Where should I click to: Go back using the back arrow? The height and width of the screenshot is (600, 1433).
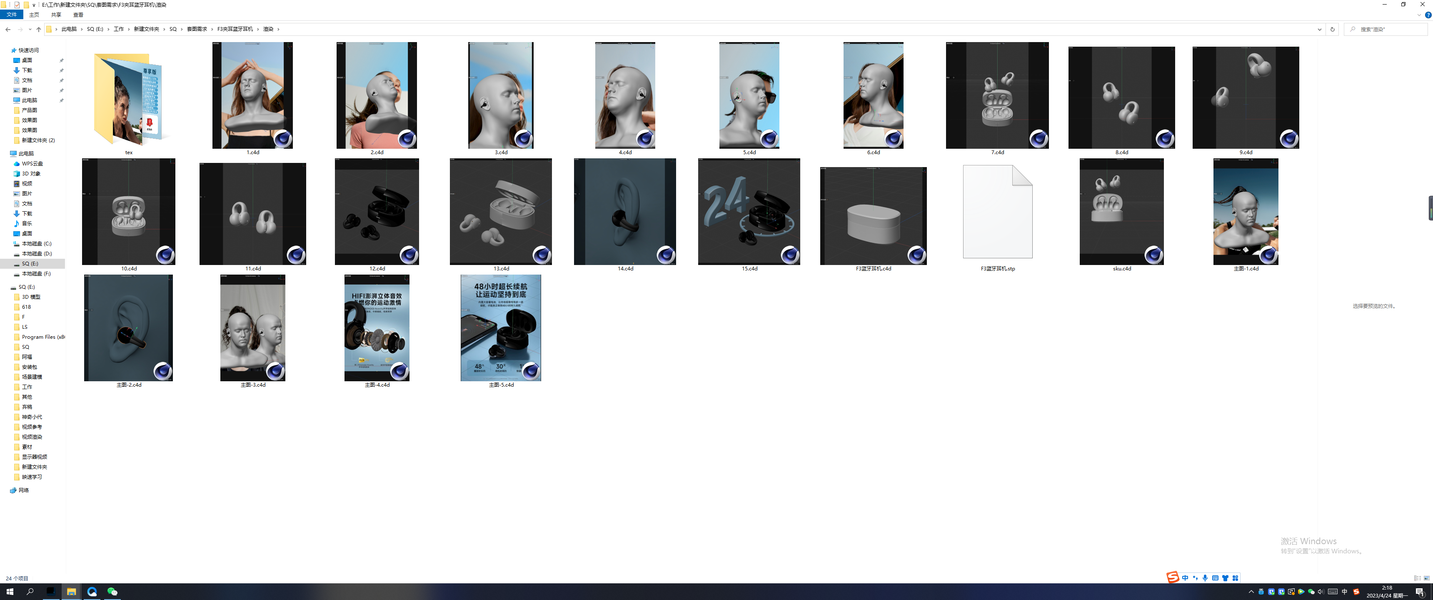[x=8, y=29]
